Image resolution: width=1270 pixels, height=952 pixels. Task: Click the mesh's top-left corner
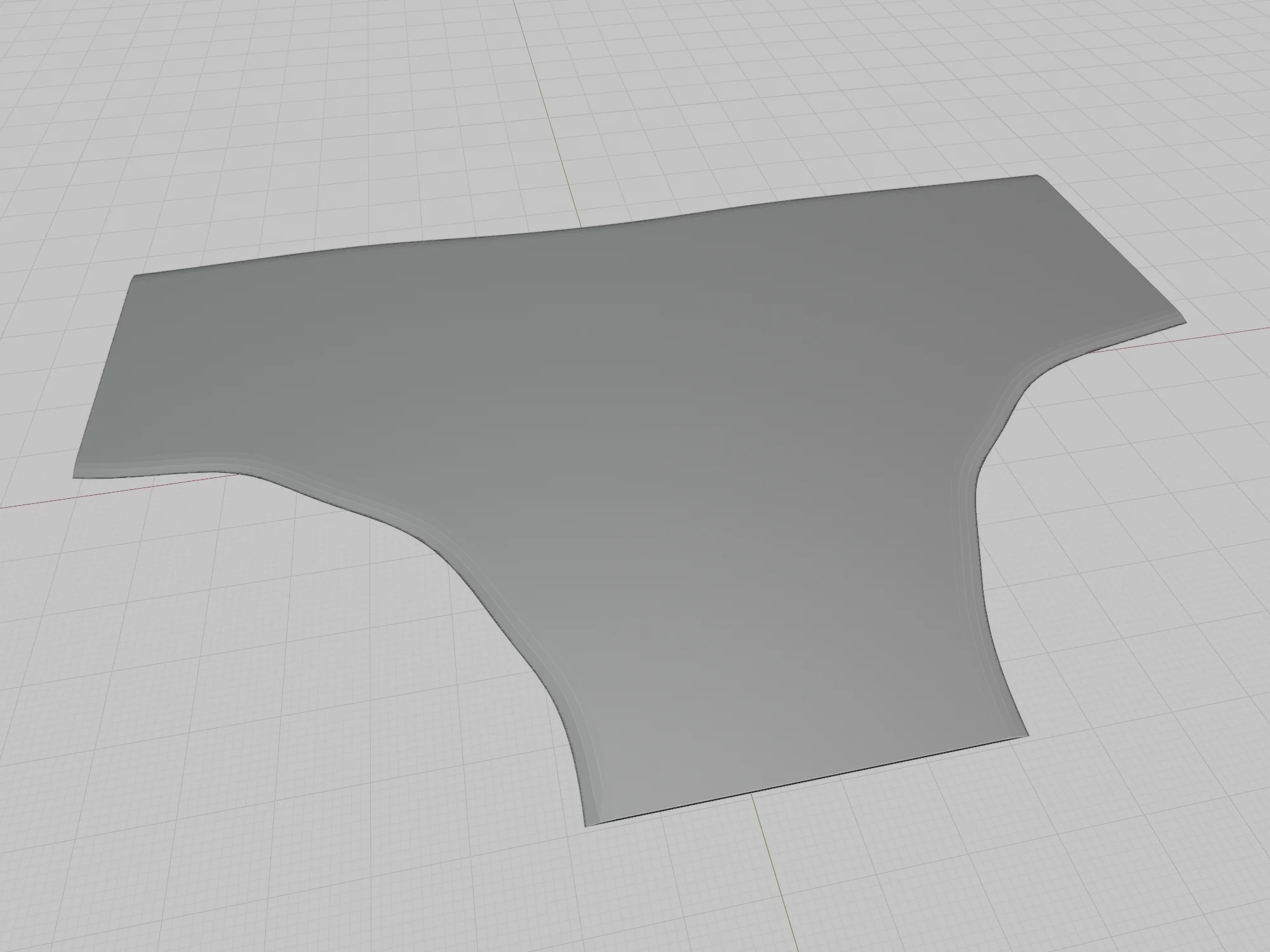point(133,277)
